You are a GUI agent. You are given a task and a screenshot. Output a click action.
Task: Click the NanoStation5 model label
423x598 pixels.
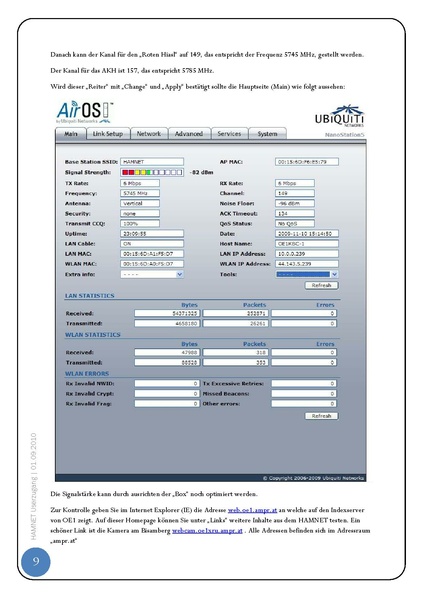[345, 135]
